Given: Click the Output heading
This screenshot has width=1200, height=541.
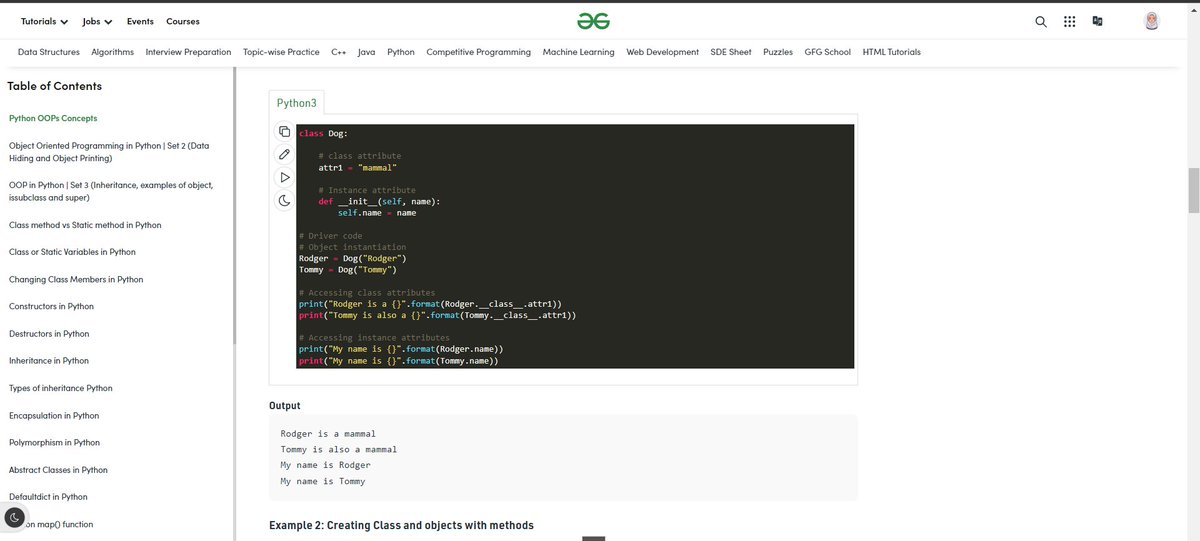Looking at the screenshot, I should tap(285, 405).
